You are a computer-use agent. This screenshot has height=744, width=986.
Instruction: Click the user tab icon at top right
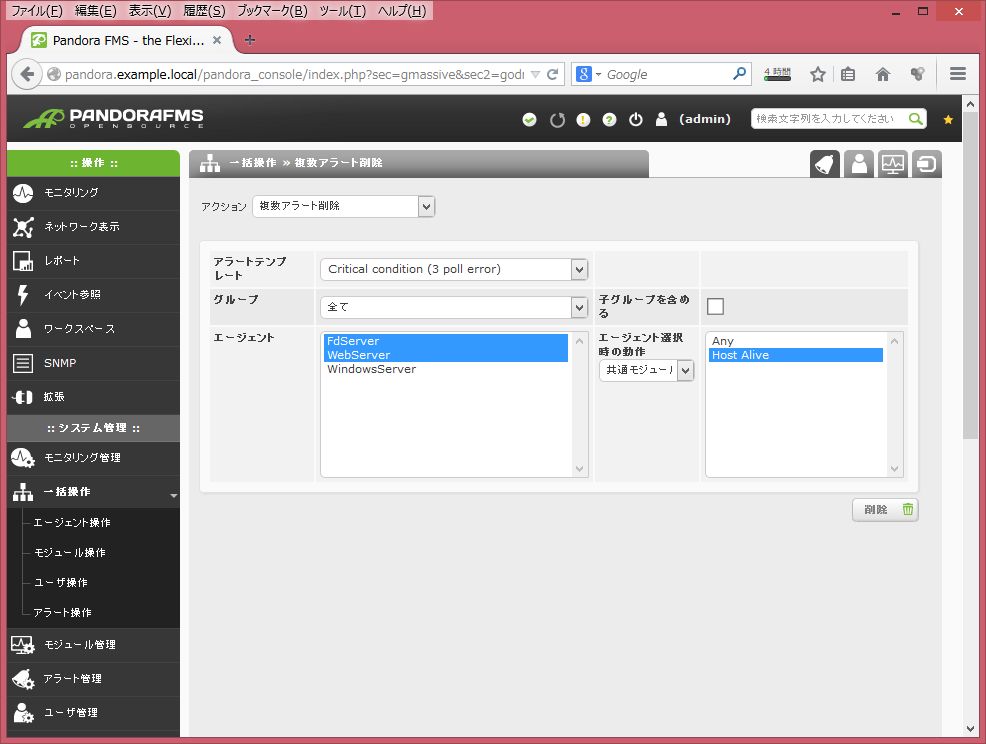tap(859, 164)
